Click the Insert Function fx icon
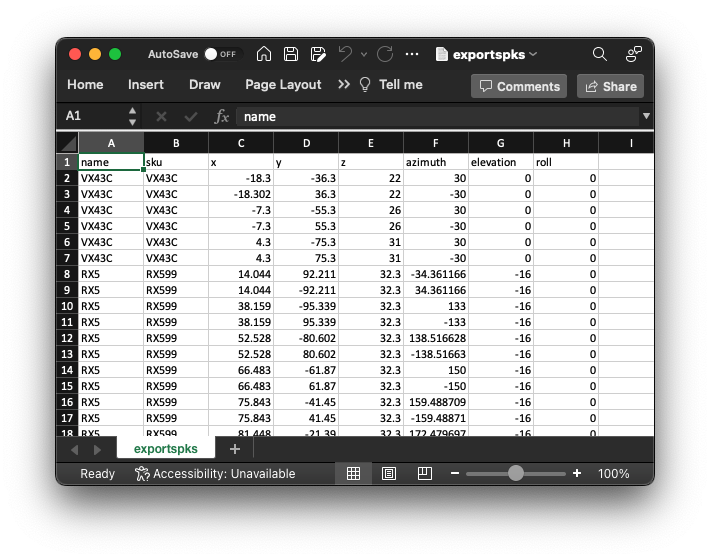The height and width of the screenshot is (559, 710). point(222,116)
